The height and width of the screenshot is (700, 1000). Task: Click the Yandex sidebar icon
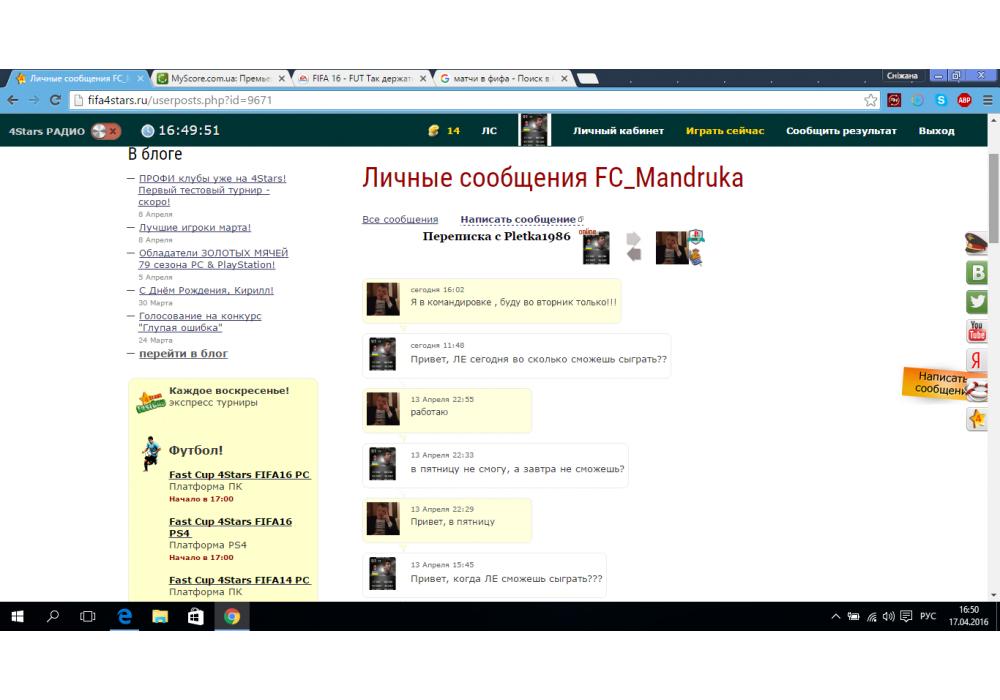(977, 360)
